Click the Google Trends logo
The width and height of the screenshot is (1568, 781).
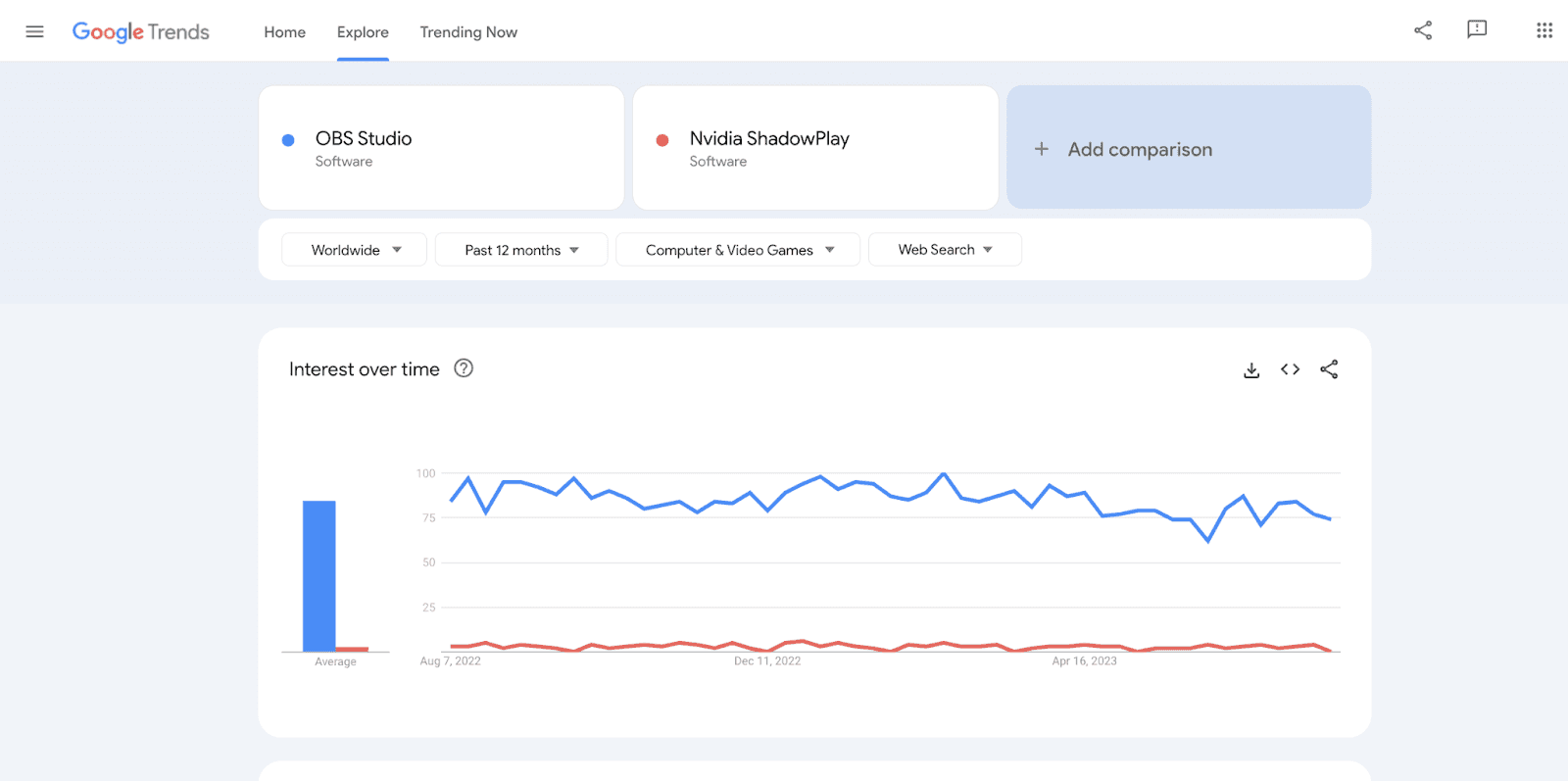point(141,32)
